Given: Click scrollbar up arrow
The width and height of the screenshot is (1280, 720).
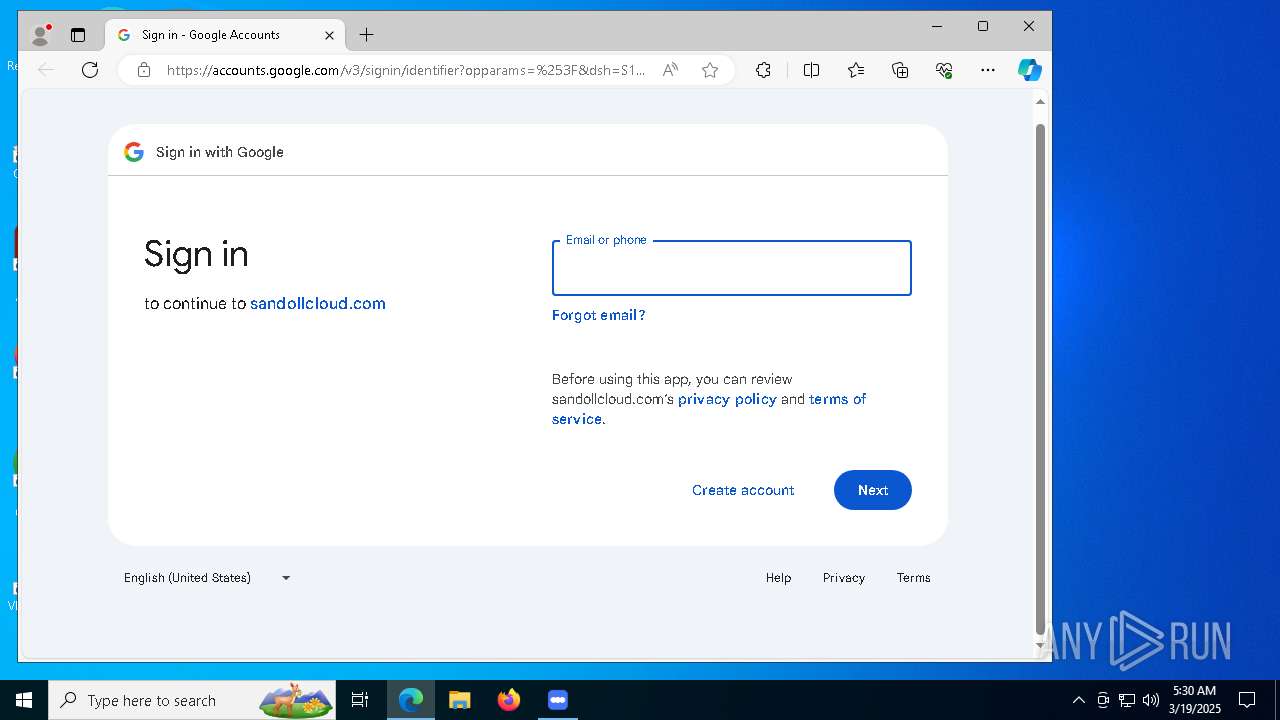Looking at the screenshot, I should point(1040,102).
